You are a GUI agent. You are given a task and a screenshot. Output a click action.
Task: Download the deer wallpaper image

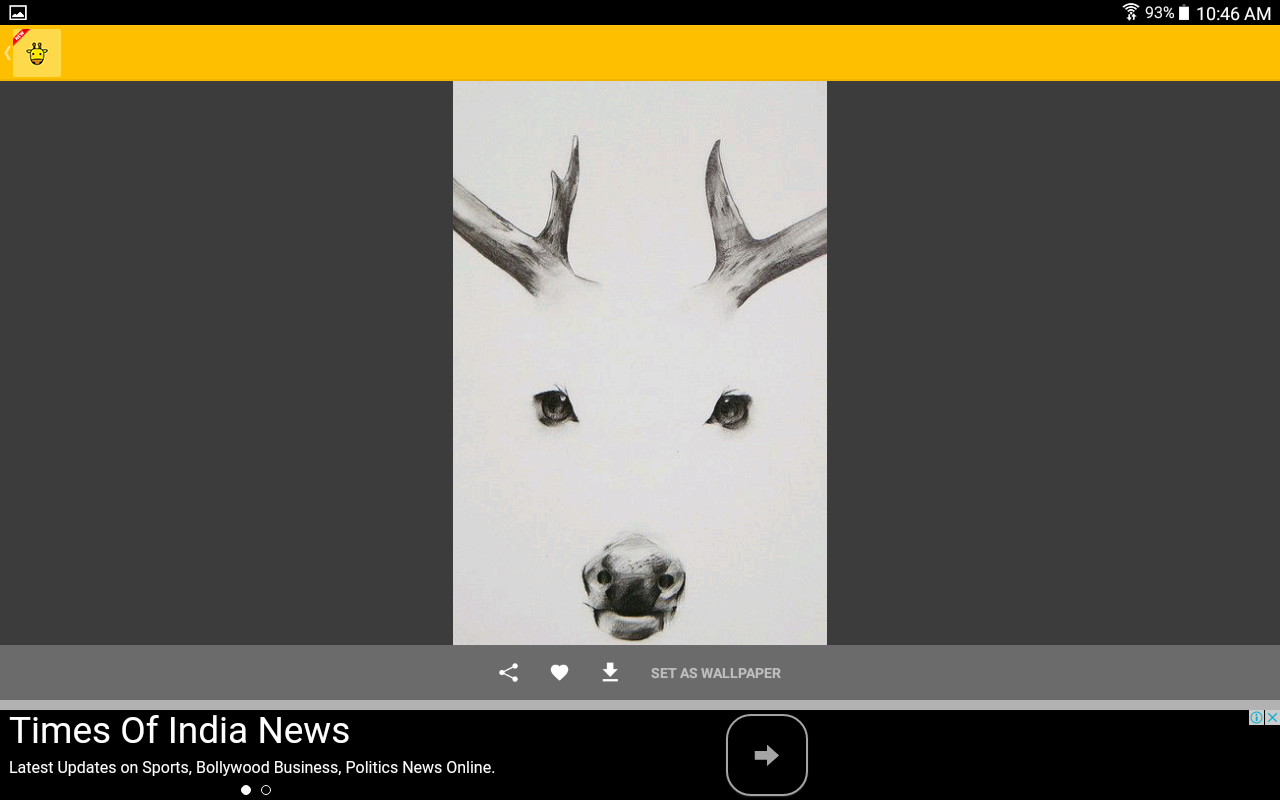click(610, 673)
